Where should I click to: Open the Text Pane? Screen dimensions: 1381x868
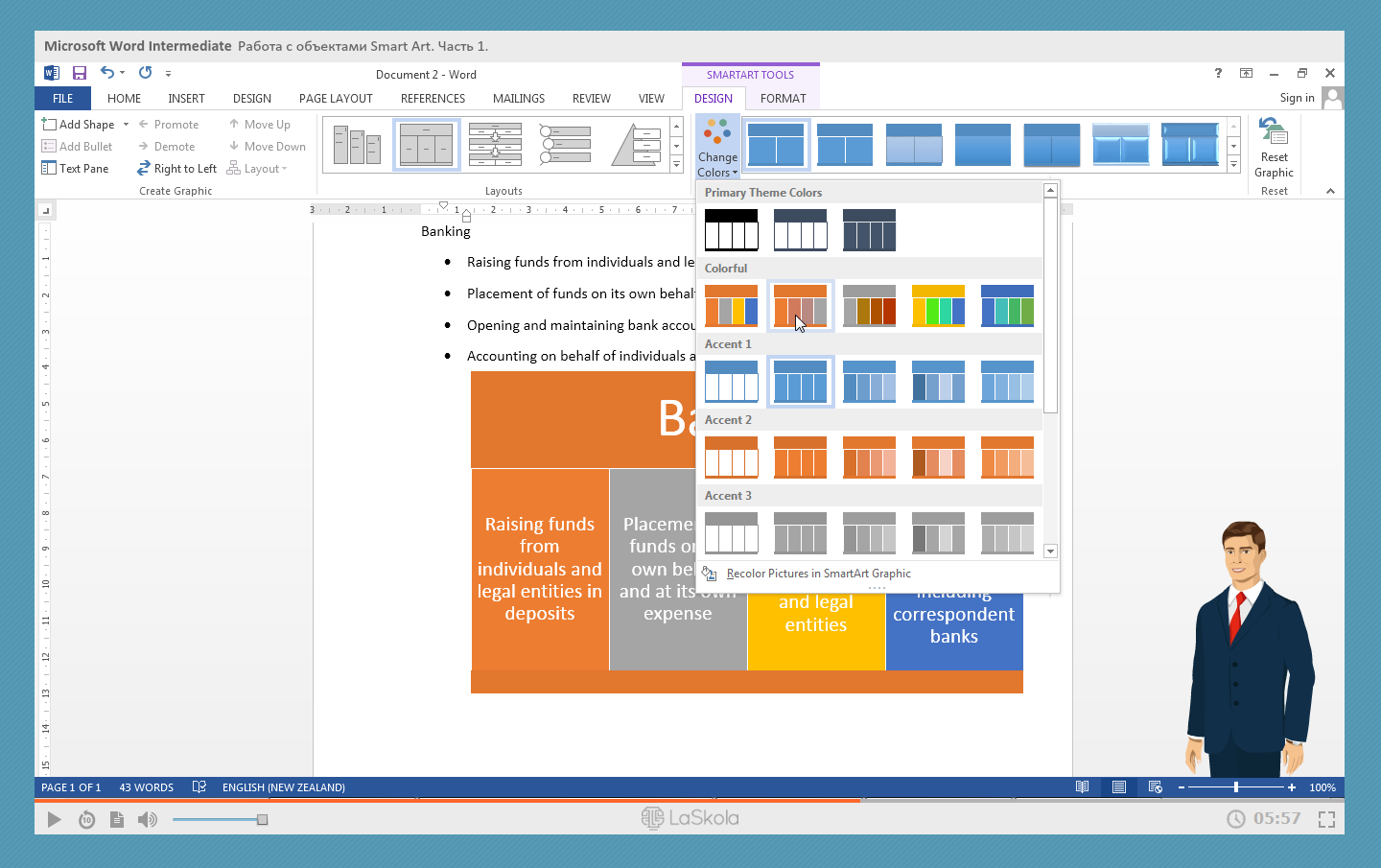[x=75, y=169]
